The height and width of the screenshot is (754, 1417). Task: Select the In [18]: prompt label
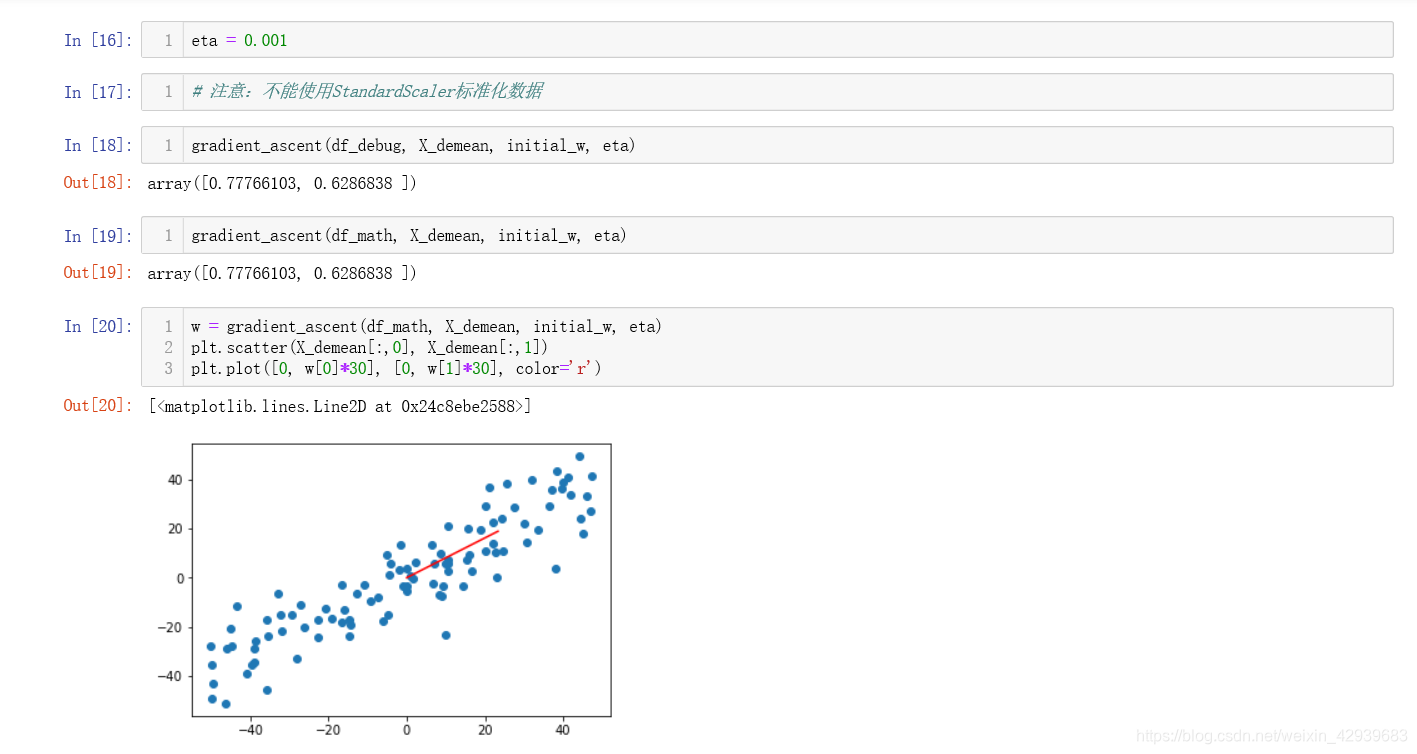98,145
